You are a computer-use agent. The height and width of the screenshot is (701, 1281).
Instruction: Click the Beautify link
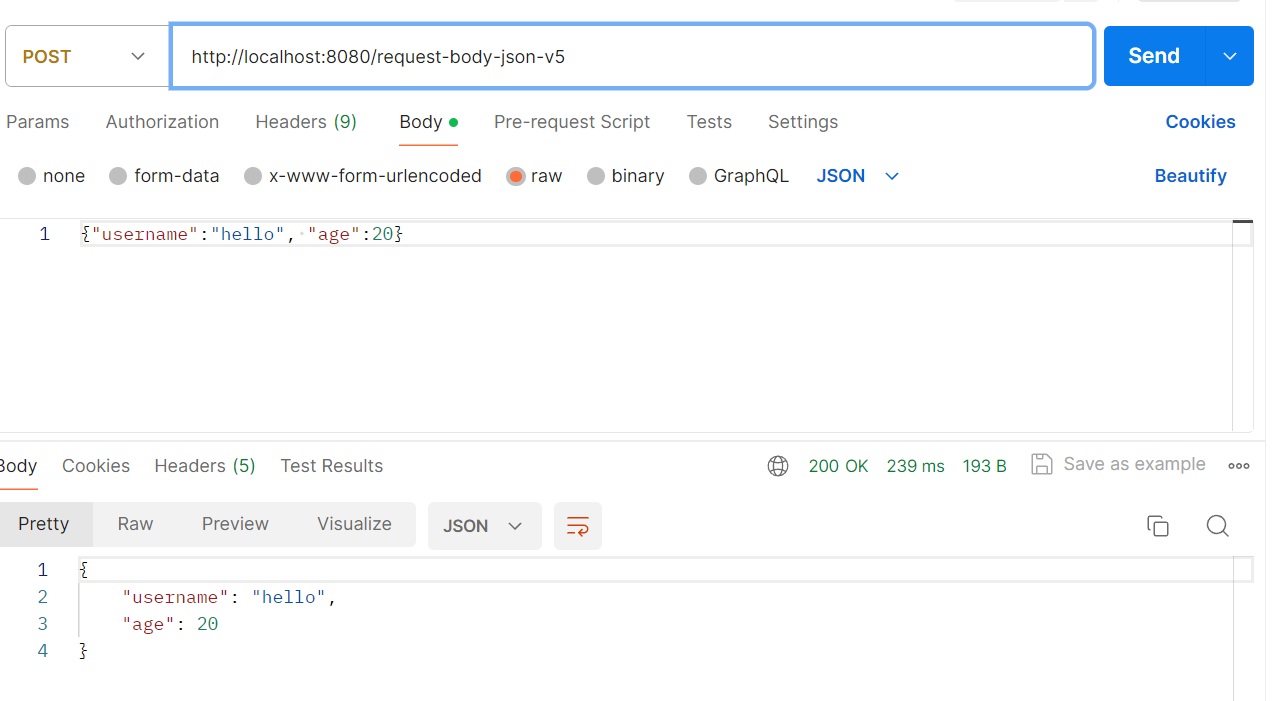pyautogui.click(x=1190, y=176)
